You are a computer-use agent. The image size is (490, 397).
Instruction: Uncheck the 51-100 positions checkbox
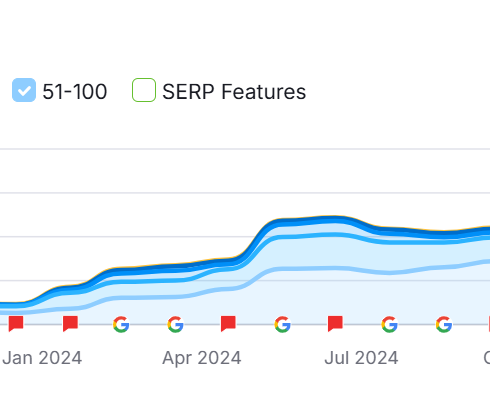click(24, 90)
